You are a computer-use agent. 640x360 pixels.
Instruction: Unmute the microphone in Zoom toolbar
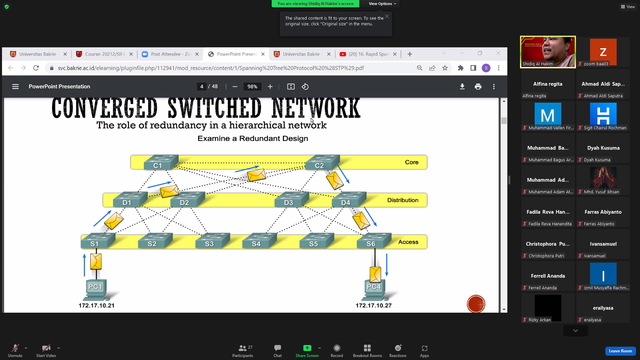pyautogui.click(x=15, y=350)
